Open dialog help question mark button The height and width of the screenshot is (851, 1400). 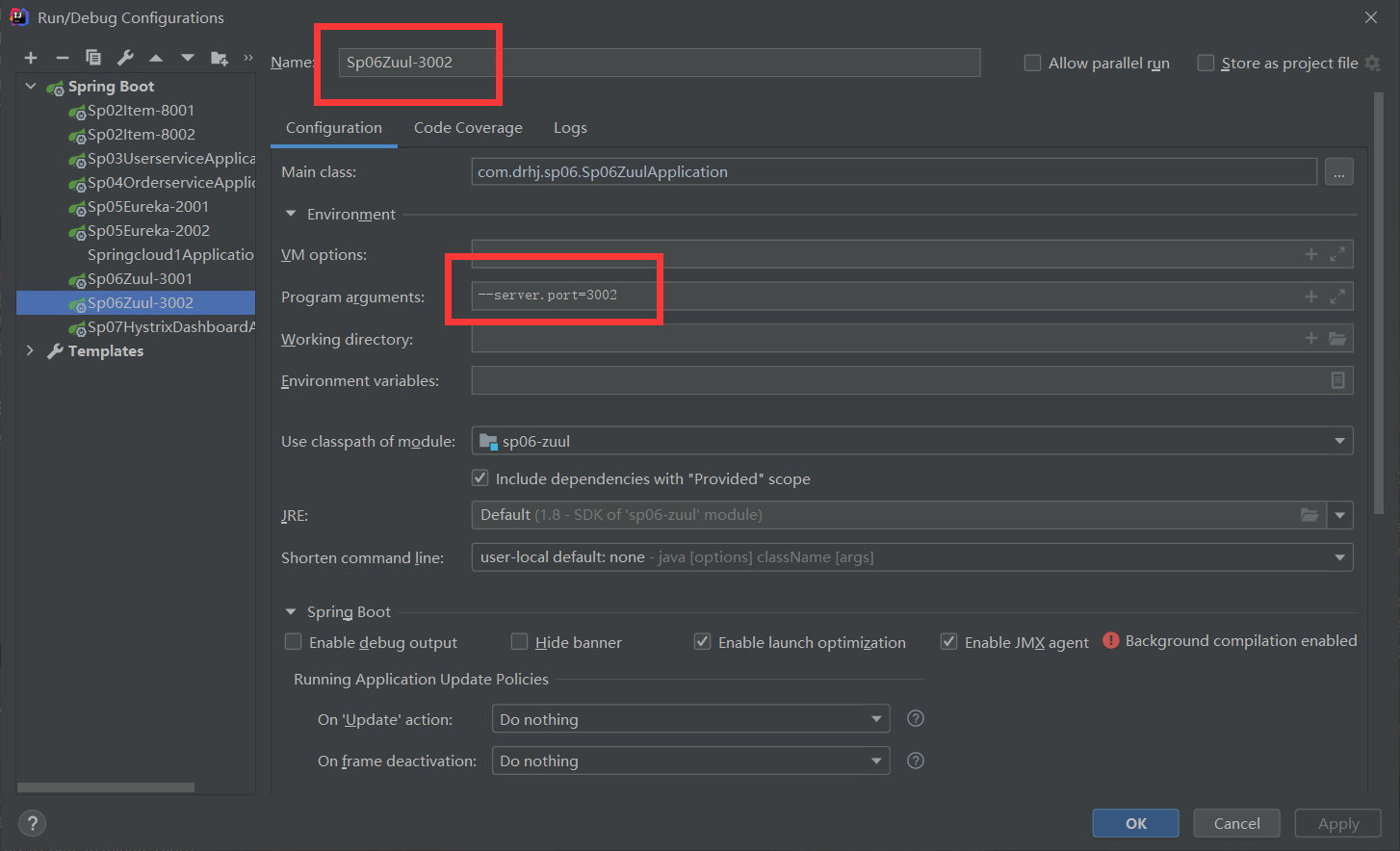pos(32,823)
